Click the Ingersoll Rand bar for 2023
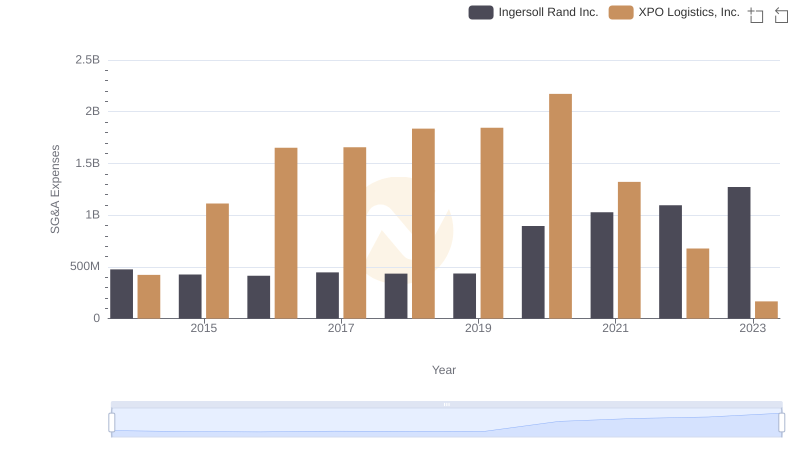The width and height of the screenshot is (800, 461). (739, 252)
